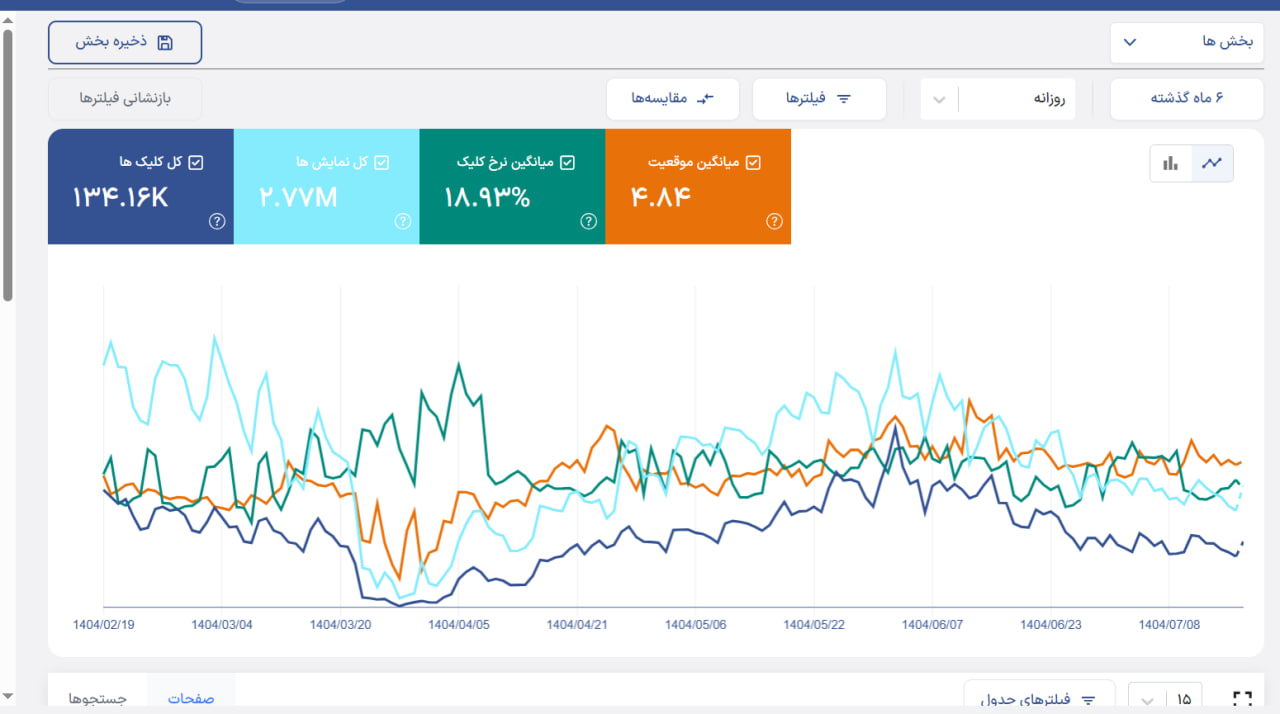Toggle the میانگین موقعیت checkbox
The image size is (1280, 714).
753,162
